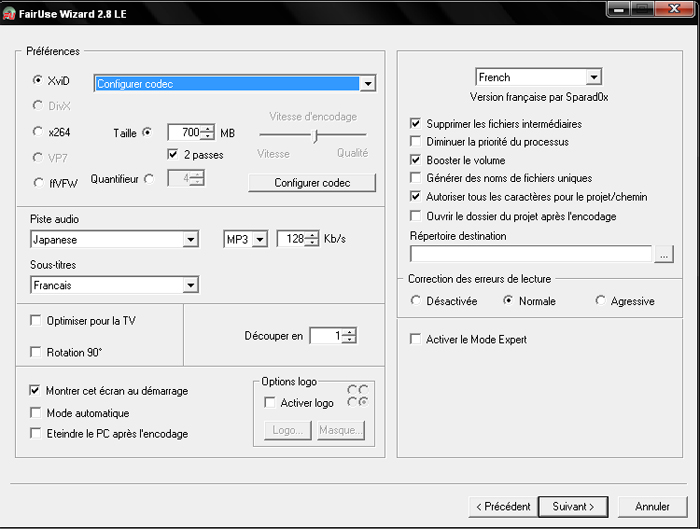The image size is (700, 529).
Task: Uncheck Supprimer les fichiers intermédiaires
Action: coord(416,123)
